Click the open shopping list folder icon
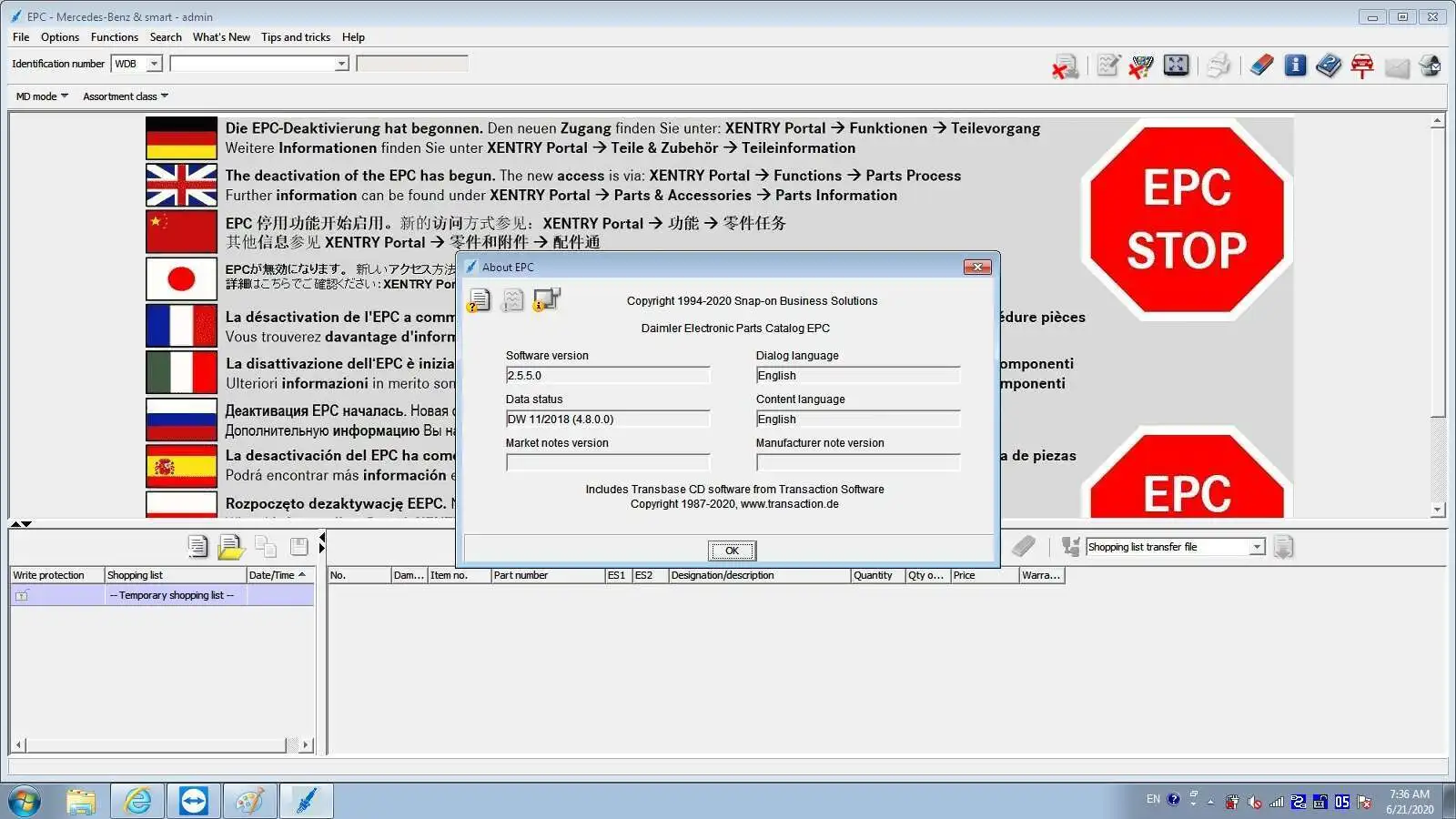1456x819 pixels. (231, 546)
